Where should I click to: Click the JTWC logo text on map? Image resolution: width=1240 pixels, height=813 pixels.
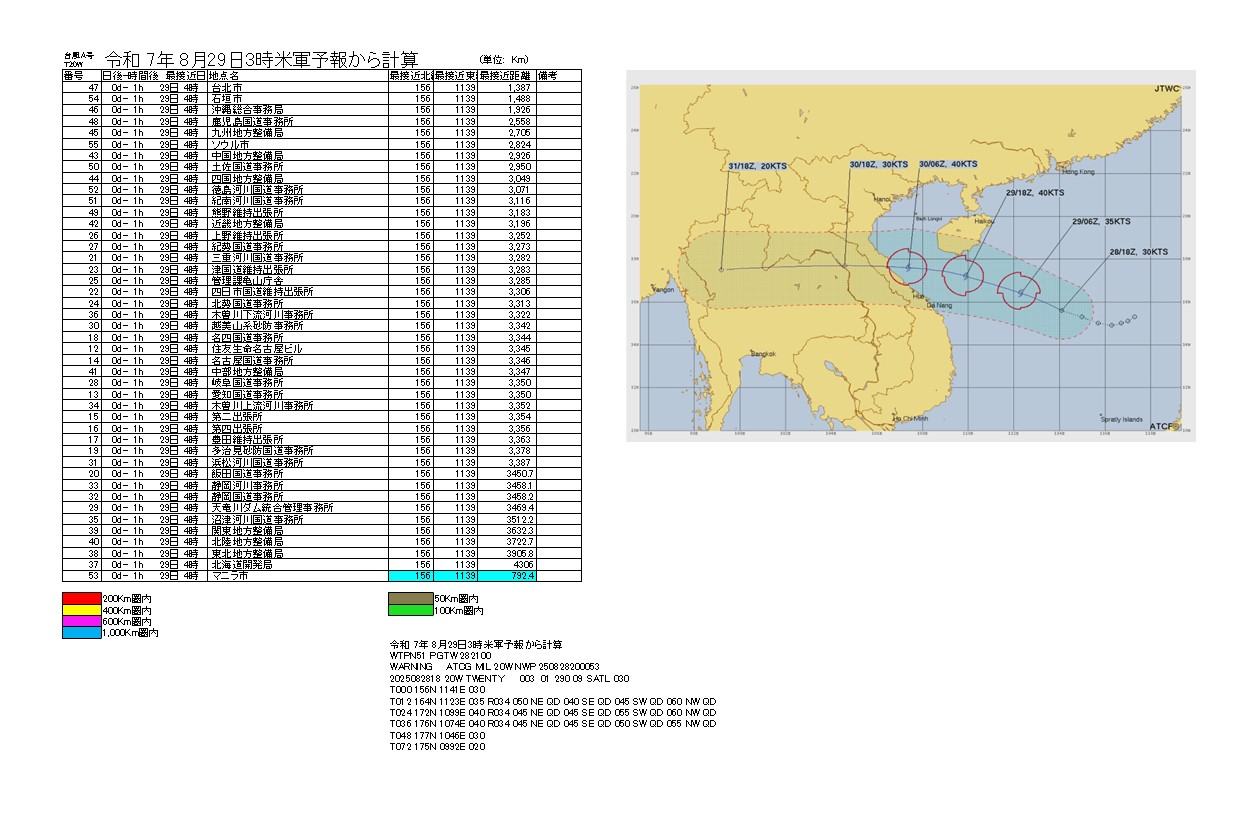(1166, 90)
